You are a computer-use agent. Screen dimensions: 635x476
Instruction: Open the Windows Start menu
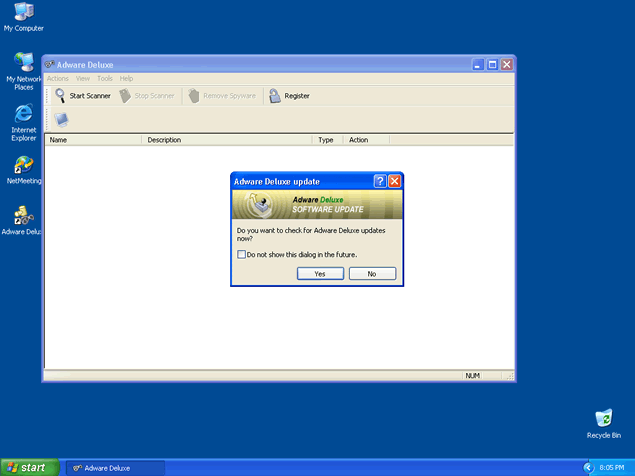pyautogui.click(x=27, y=467)
